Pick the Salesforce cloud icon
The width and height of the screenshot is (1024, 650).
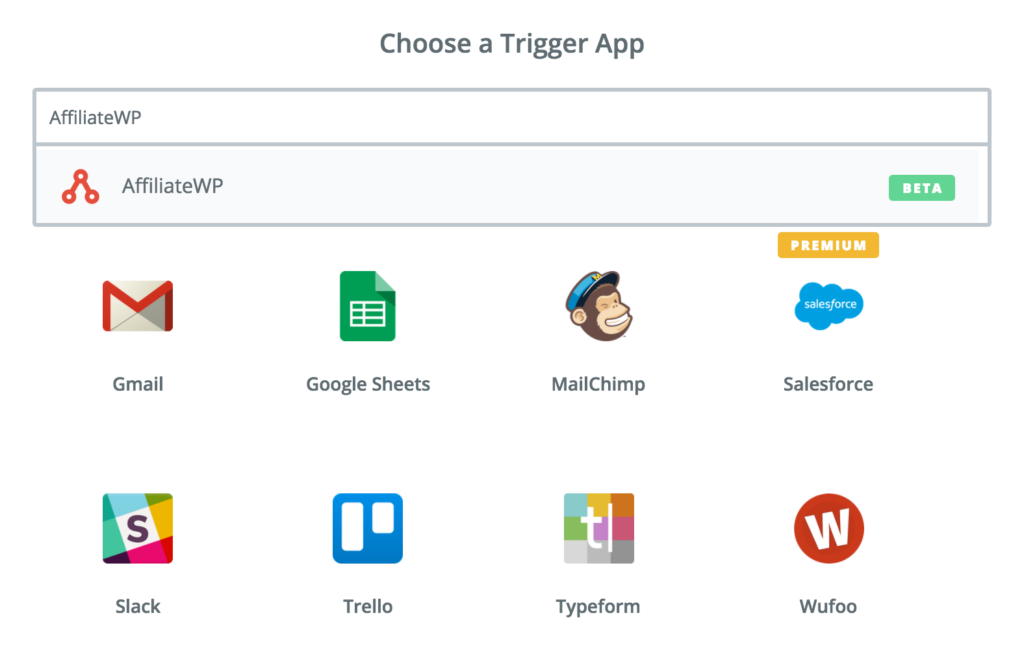[829, 305]
